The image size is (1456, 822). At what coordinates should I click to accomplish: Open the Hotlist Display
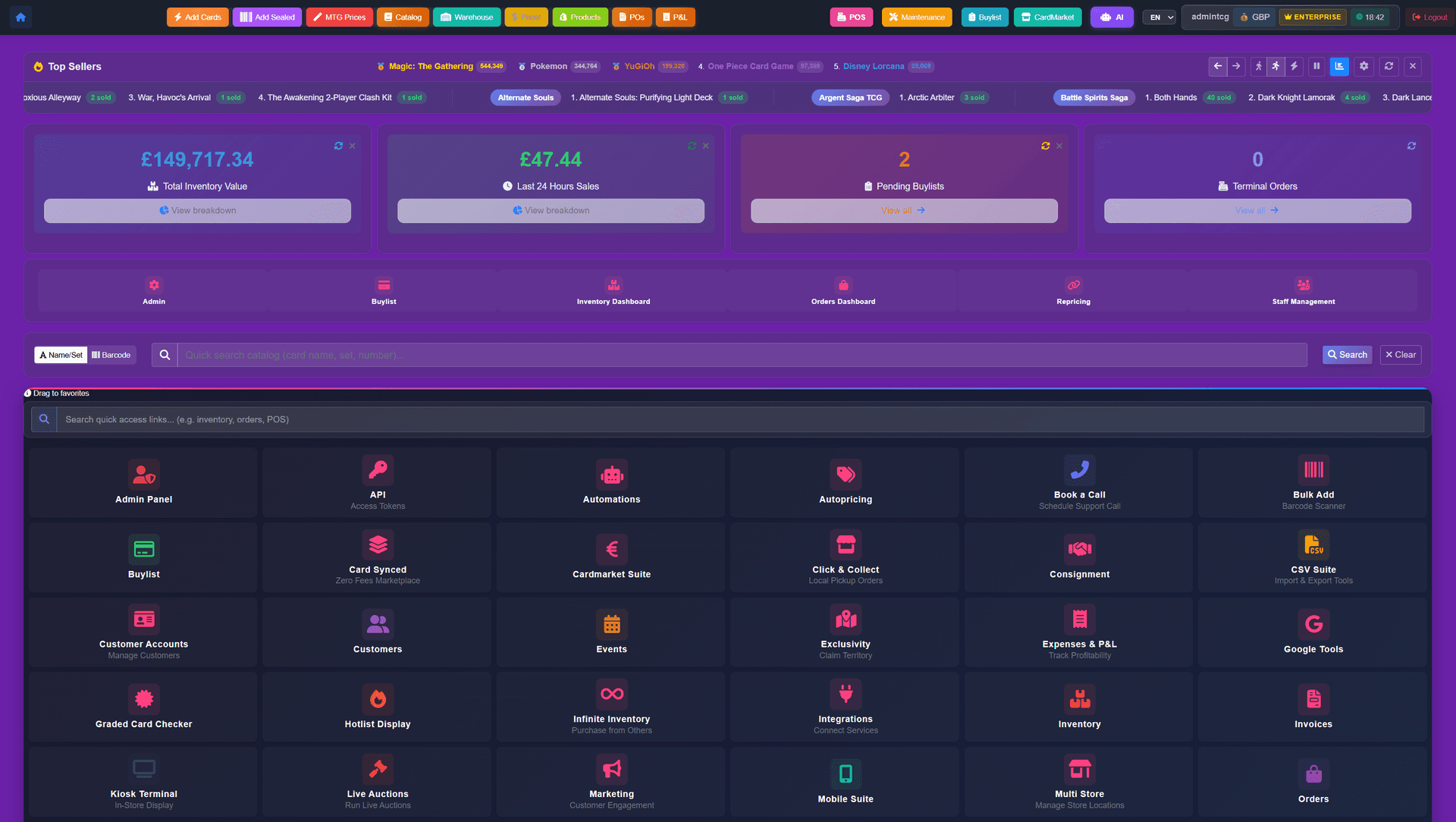(378, 705)
